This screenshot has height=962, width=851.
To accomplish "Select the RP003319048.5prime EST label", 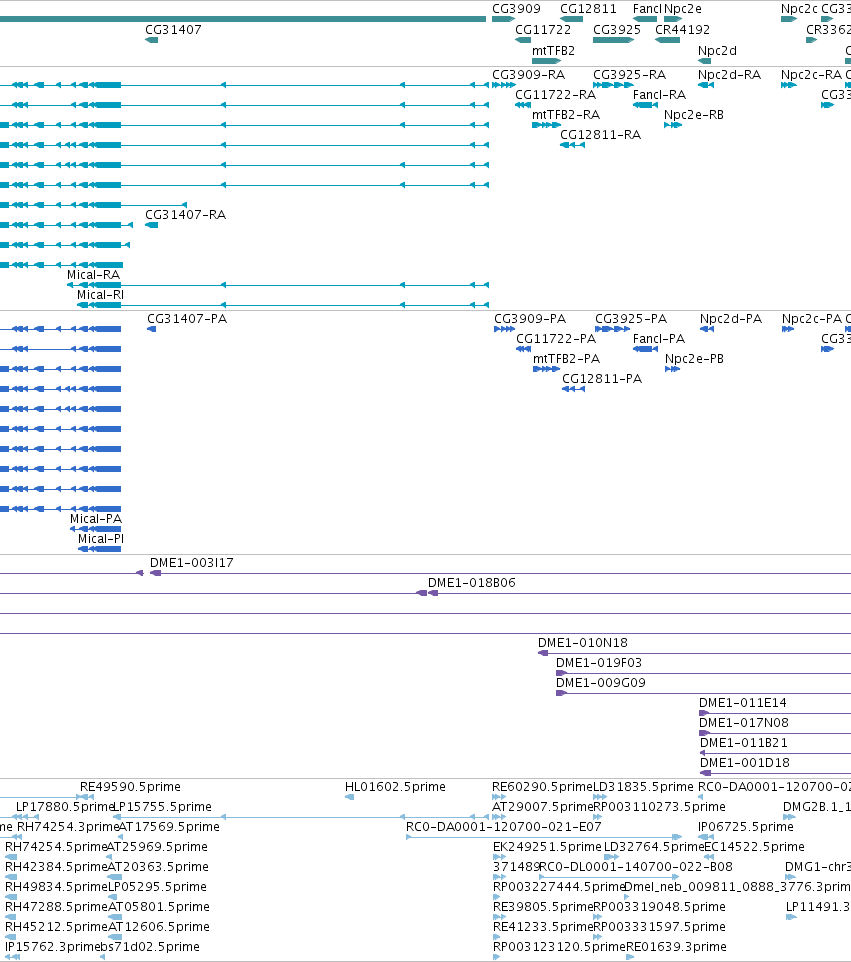I will click(x=660, y=907).
